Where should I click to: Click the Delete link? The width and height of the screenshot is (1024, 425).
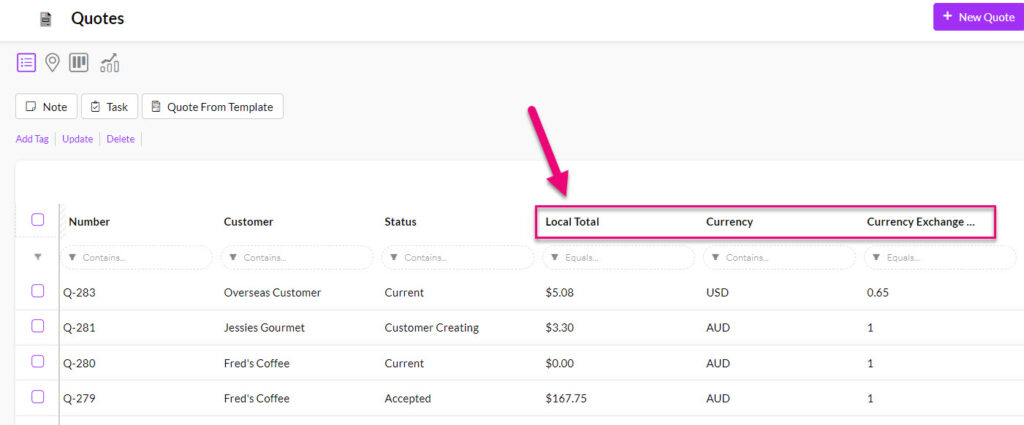[120, 139]
